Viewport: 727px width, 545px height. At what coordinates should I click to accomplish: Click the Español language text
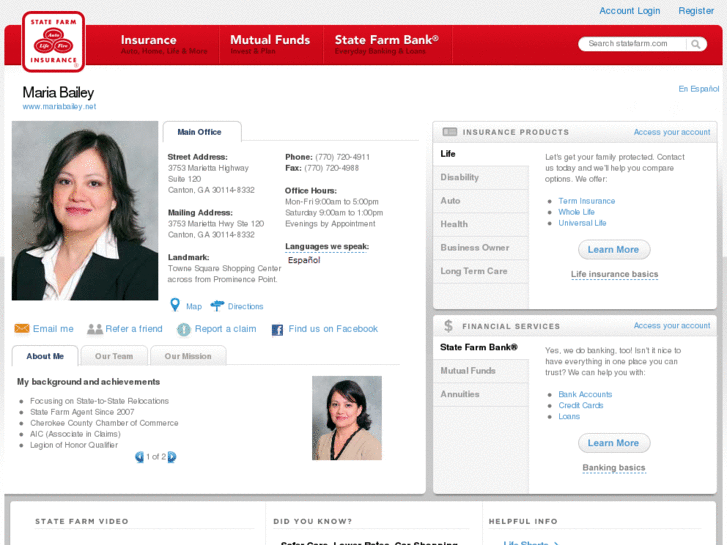pyautogui.click(x=304, y=260)
